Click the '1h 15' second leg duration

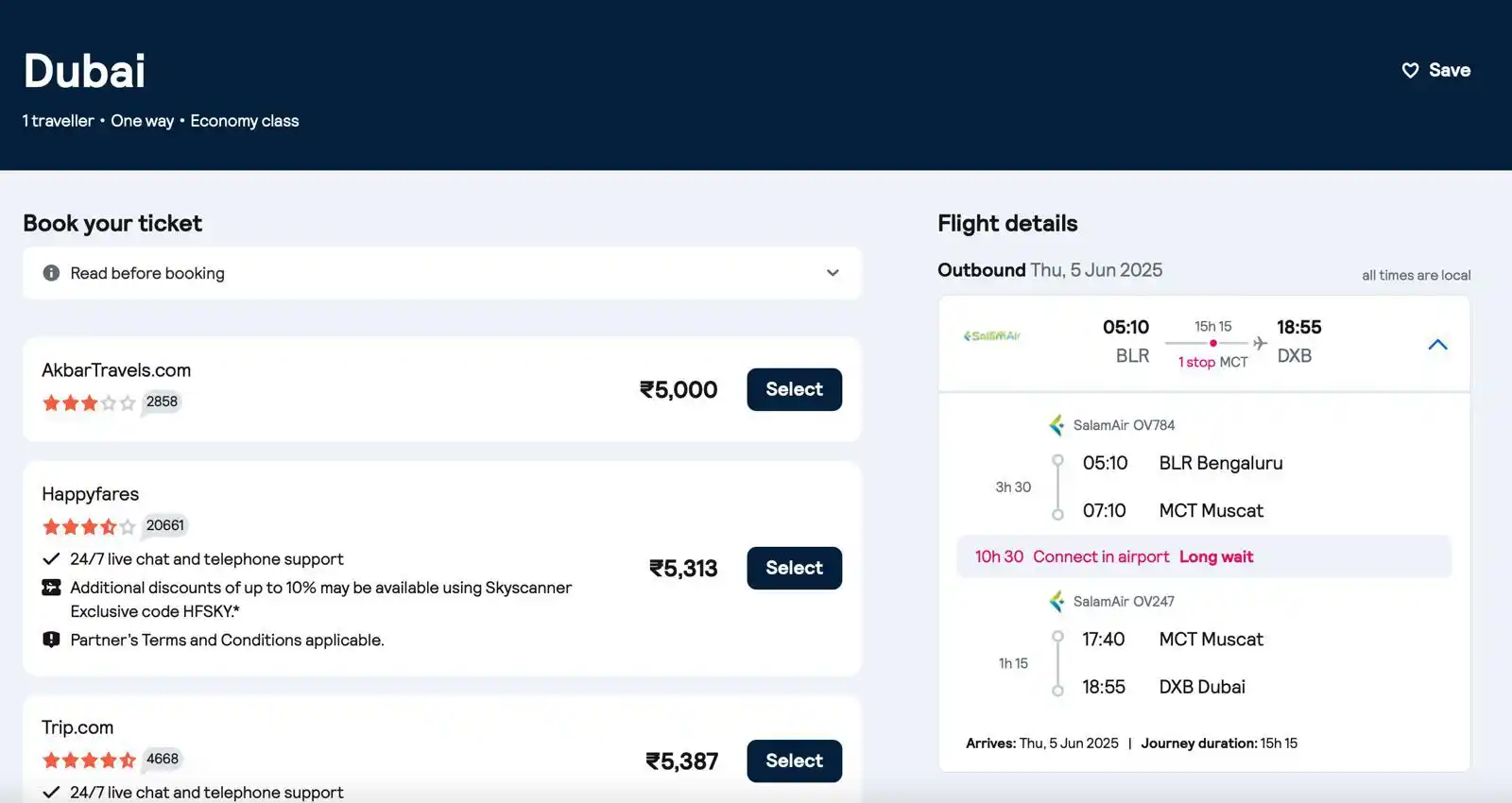point(1013,663)
